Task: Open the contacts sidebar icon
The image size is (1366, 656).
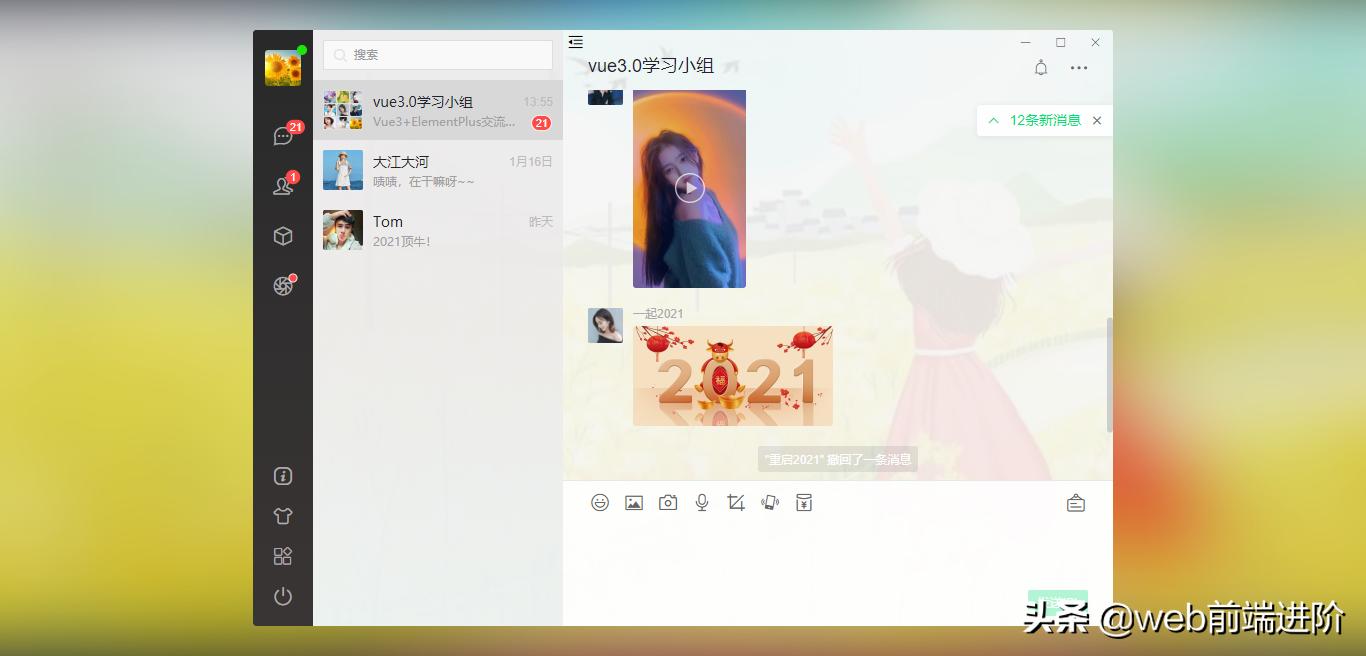Action: tap(283, 186)
